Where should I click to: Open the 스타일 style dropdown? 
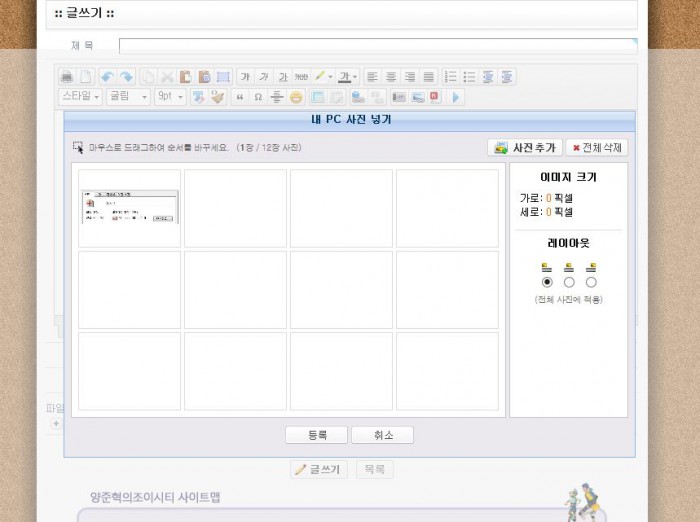click(x=80, y=97)
